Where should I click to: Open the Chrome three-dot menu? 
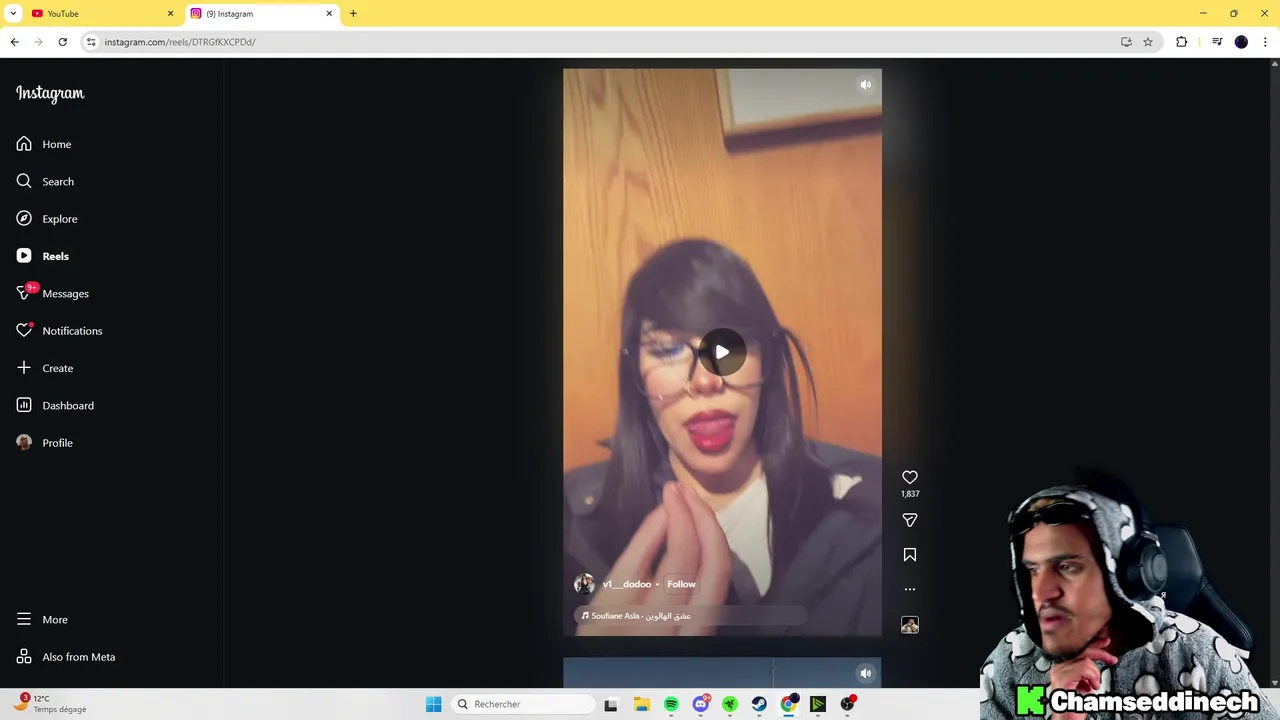tap(1265, 42)
